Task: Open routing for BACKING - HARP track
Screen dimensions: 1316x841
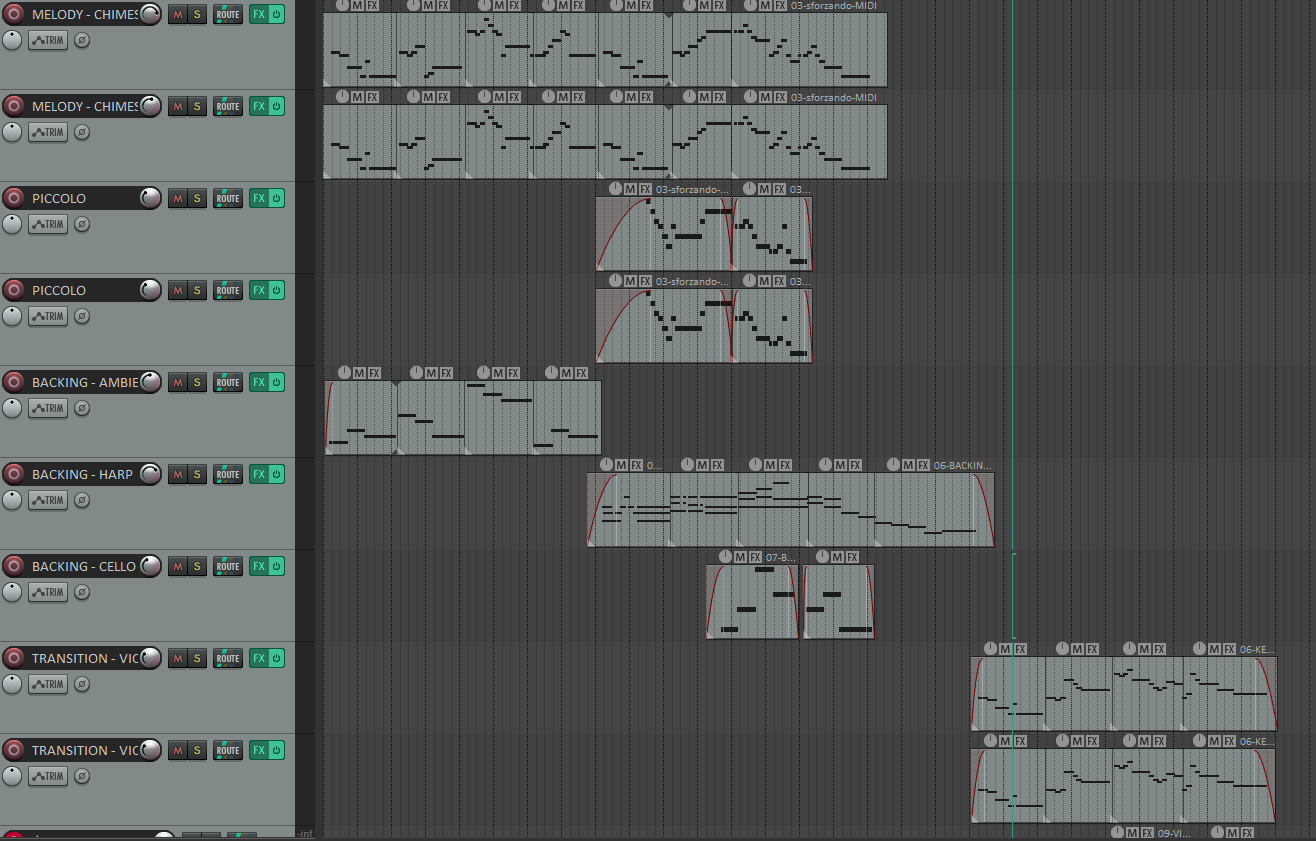Action: 228,474
